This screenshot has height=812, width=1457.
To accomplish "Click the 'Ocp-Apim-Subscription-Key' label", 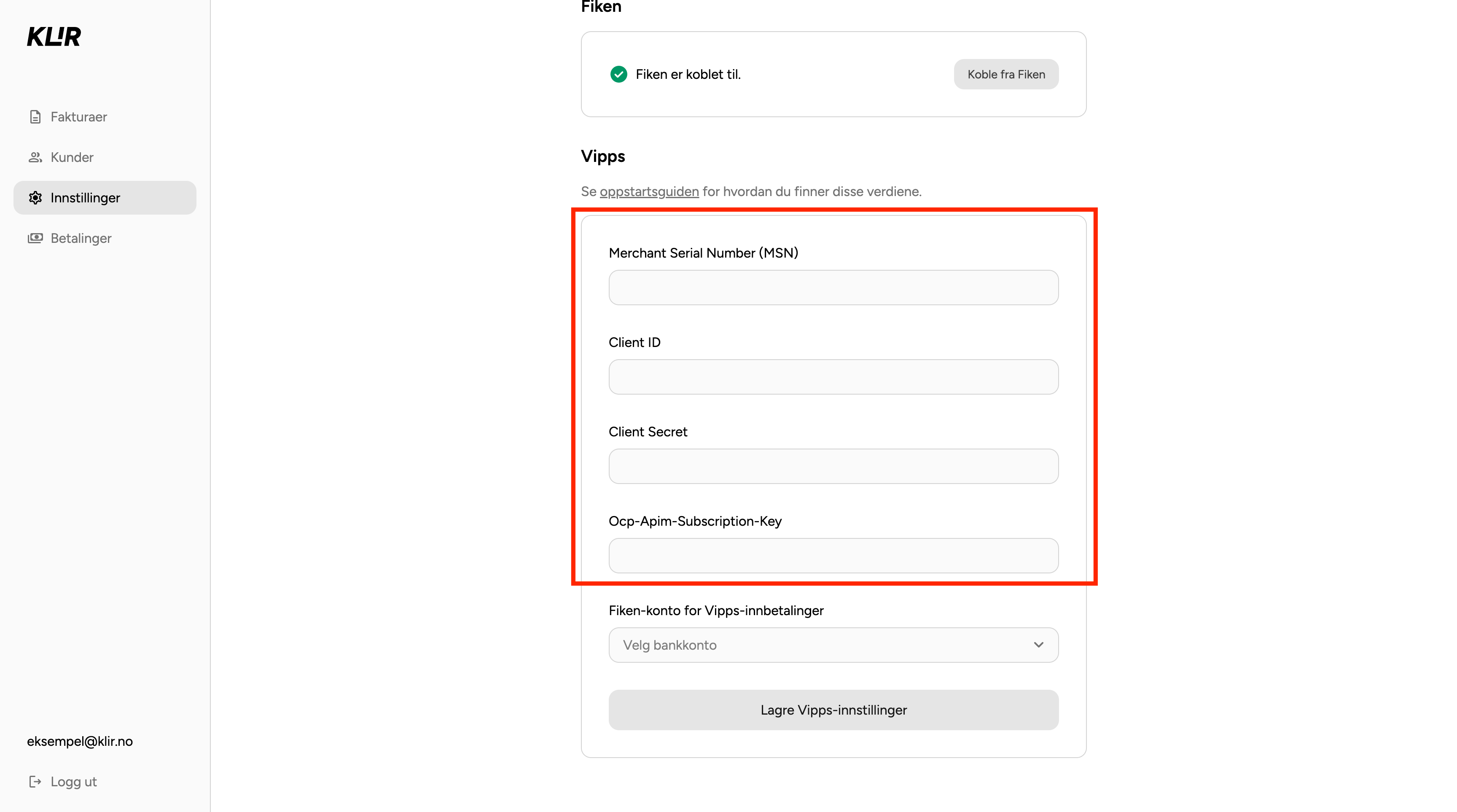I will pyautogui.click(x=695, y=522).
